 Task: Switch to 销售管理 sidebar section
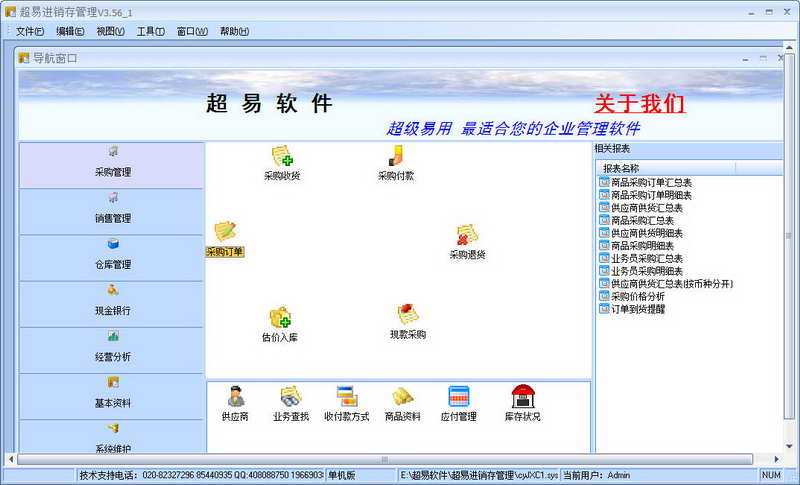tap(112, 211)
